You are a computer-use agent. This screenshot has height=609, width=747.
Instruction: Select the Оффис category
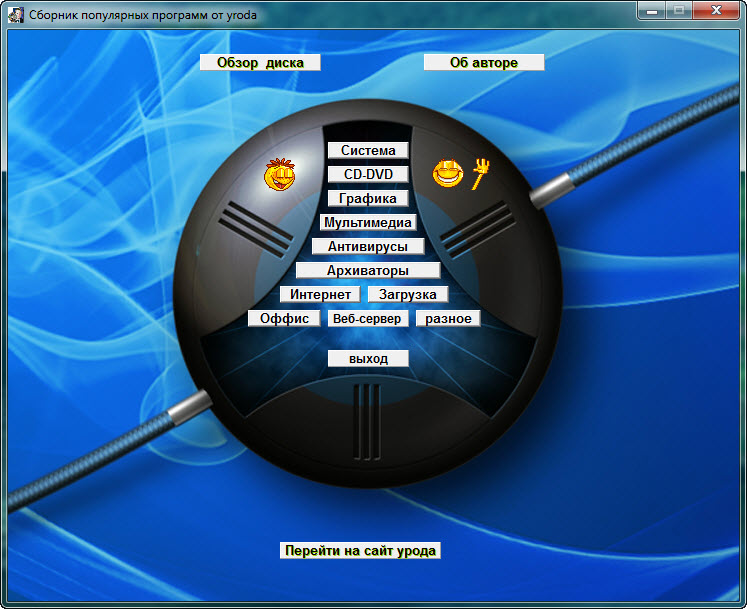click(284, 318)
